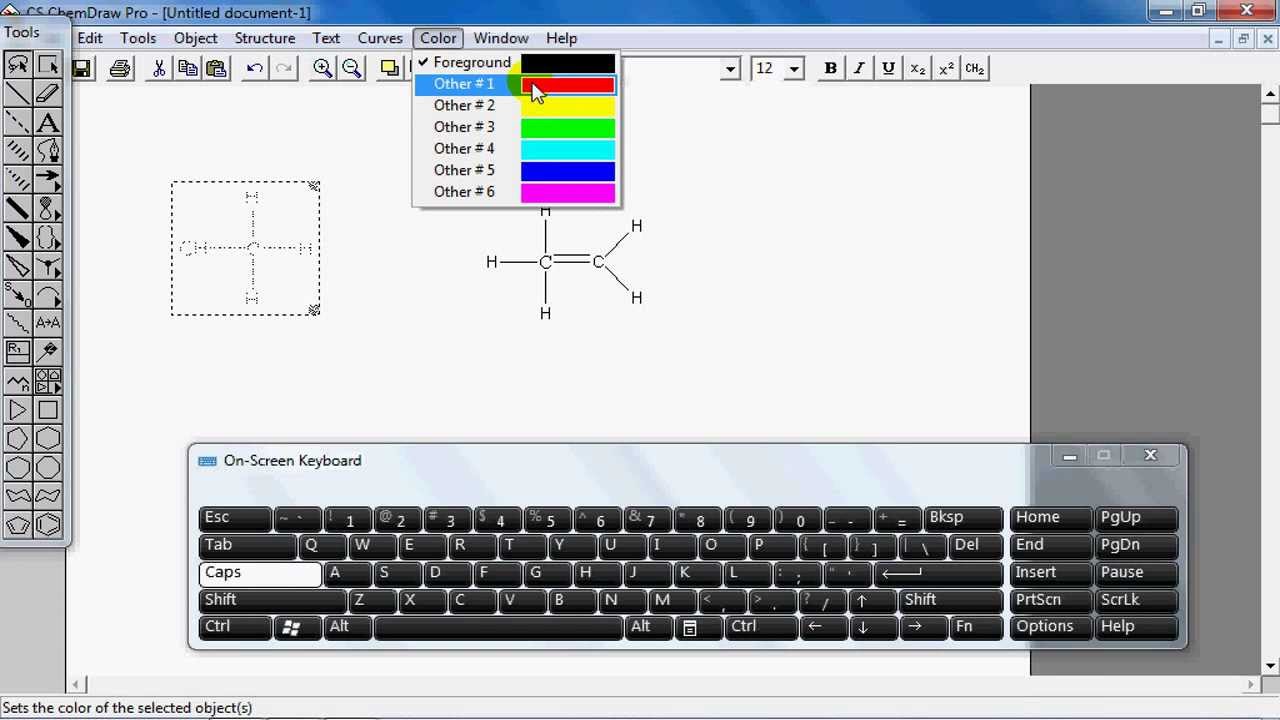Toggle CH2 formula formatting
Viewport: 1280px width, 720px height.
(x=975, y=68)
